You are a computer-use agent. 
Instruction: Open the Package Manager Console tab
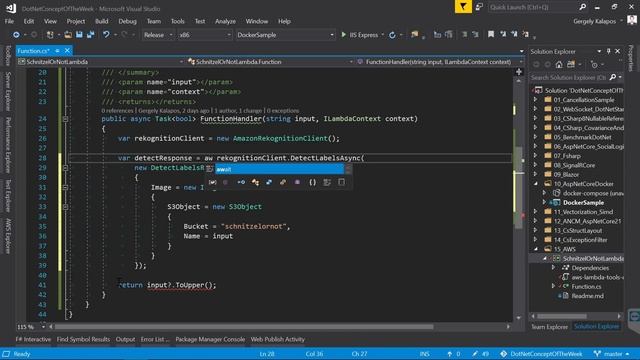click(x=210, y=339)
